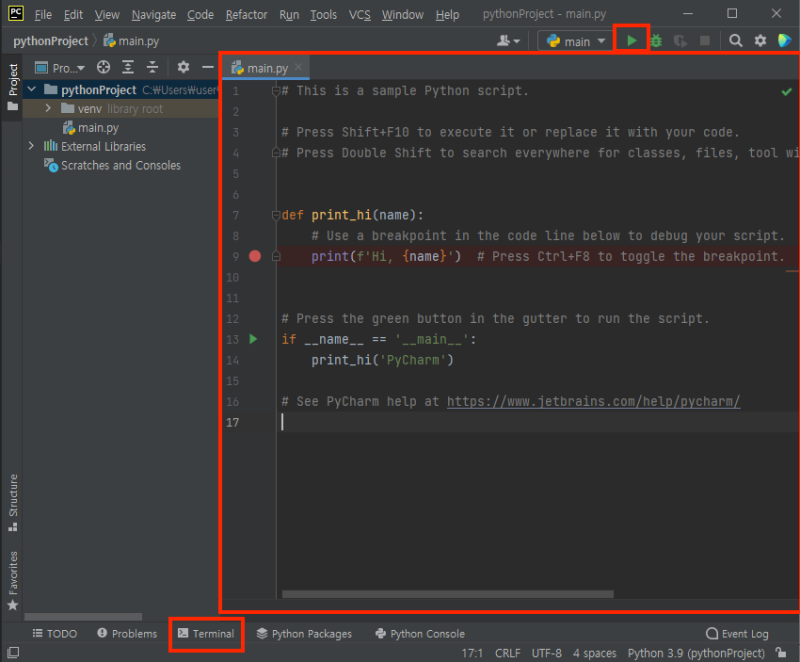Click the run gutter arrow on line 13
This screenshot has width=800, height=662.
(253, 340)
